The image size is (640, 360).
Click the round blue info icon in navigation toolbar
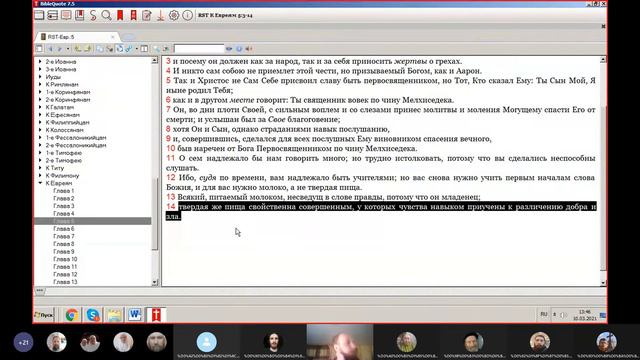(239, 49)
